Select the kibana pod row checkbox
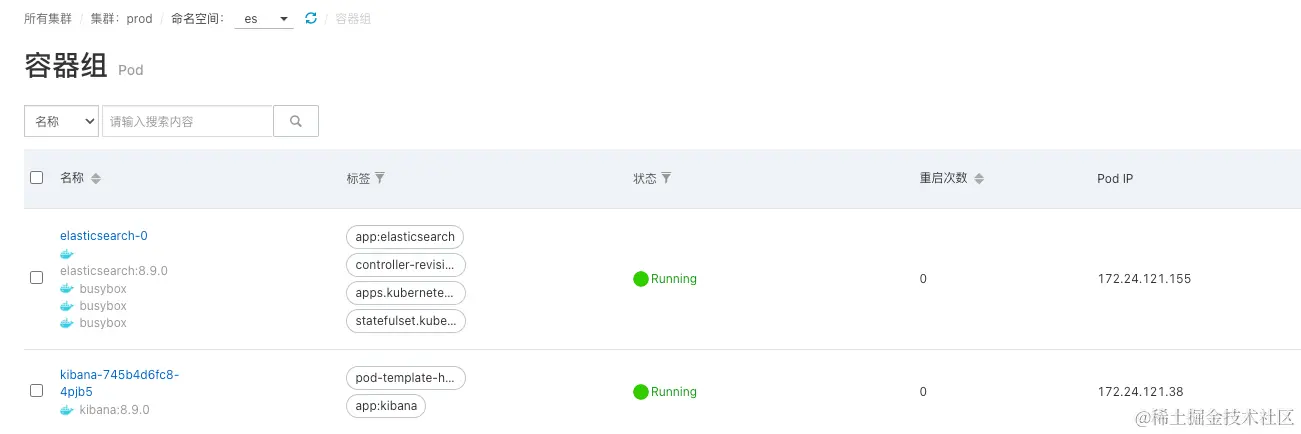The height and width of the screenshot is (434, 1301). tap(37, 390)
